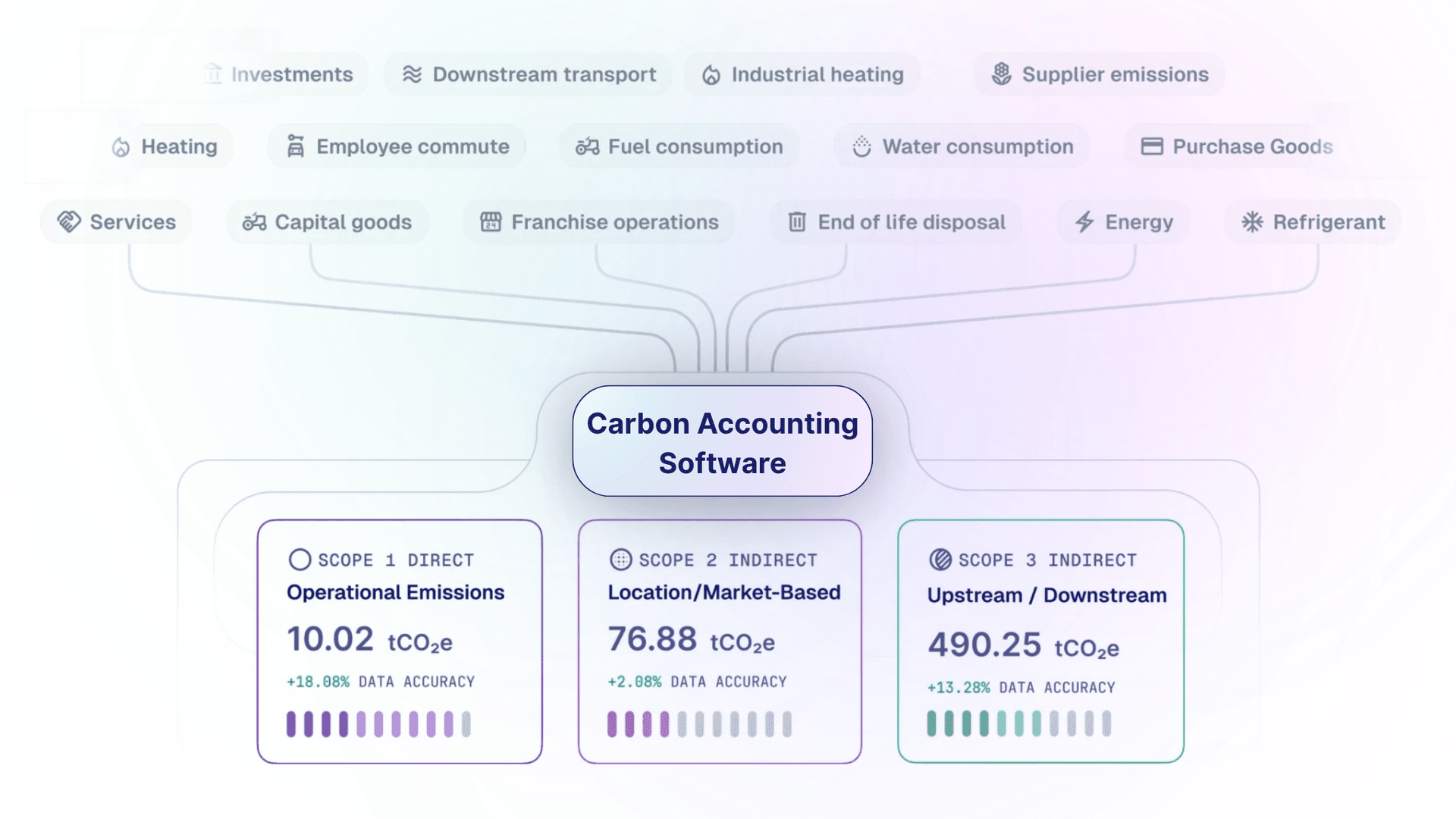Click the handshake icon for Services
The height and width of the screenshot is (819, 1456).
point(70,221)
